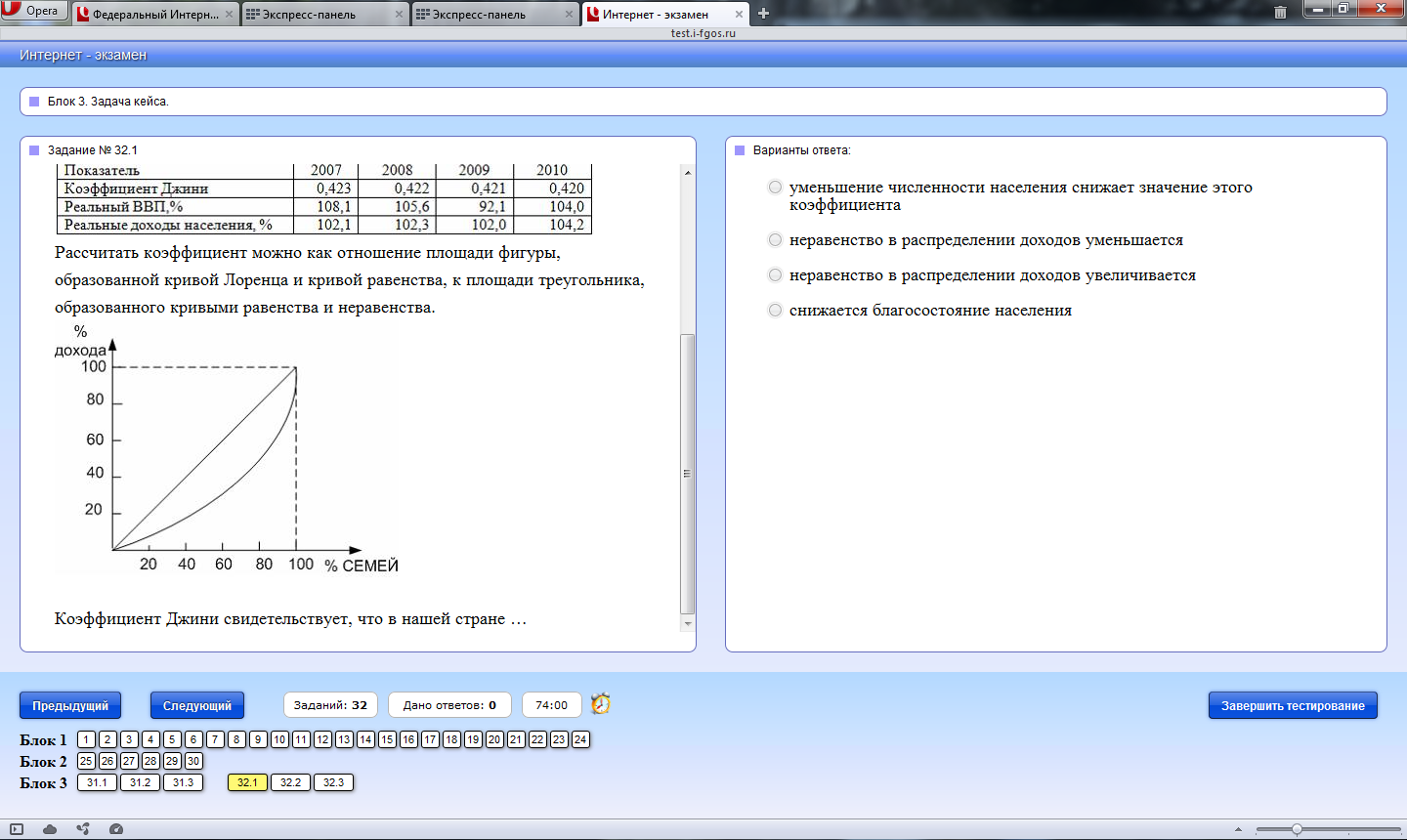Open highlighted question 32.1

coord(247,782)
